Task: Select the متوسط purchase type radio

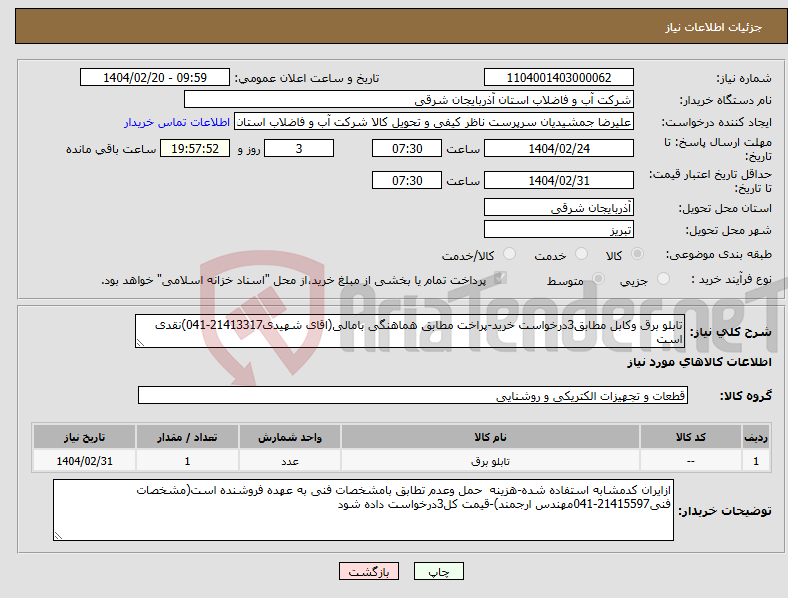Action: coord(598,278)
